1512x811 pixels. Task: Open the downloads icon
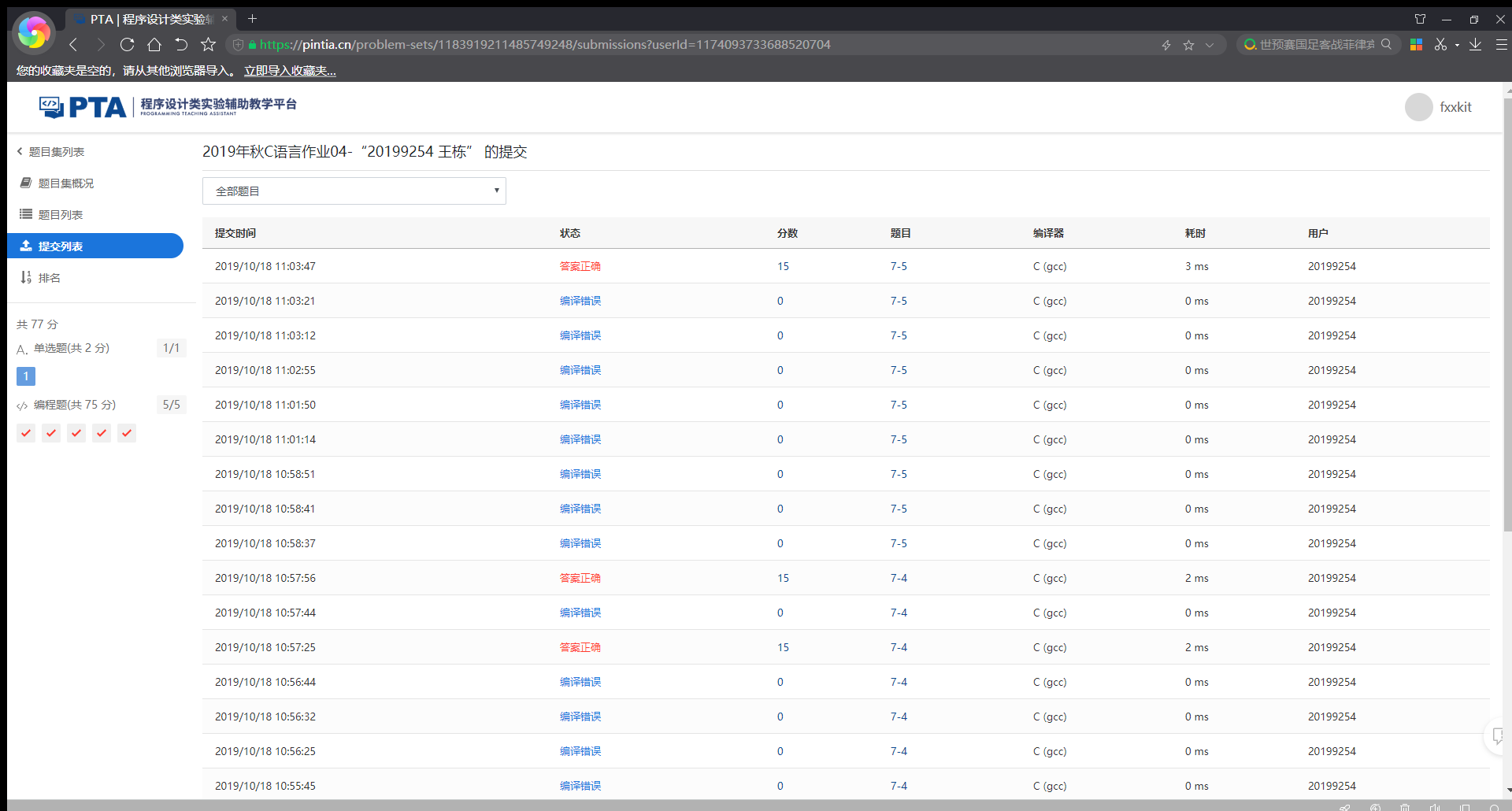pyautogui.click(x=1476, y=45)
